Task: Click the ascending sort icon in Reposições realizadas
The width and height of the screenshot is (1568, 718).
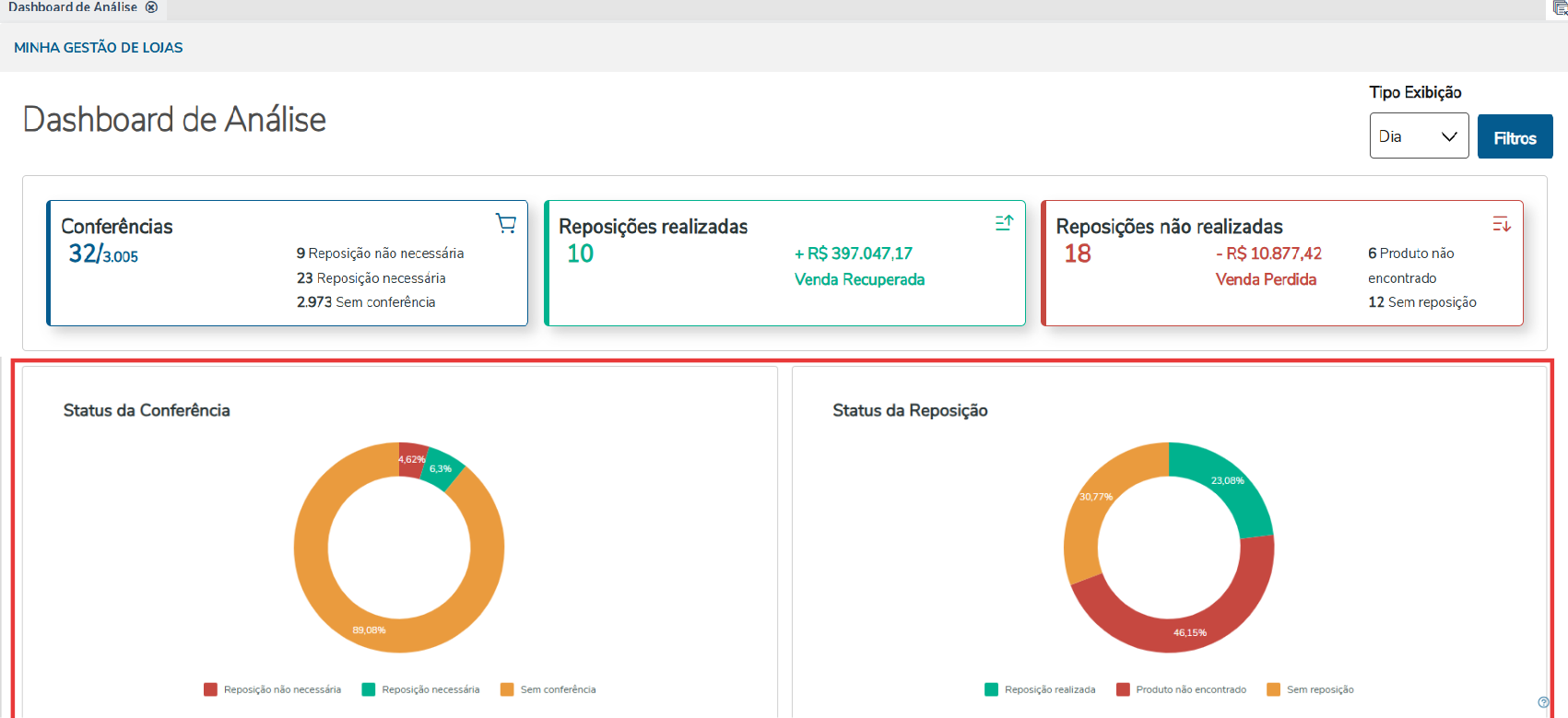Action: (1004, 223)
